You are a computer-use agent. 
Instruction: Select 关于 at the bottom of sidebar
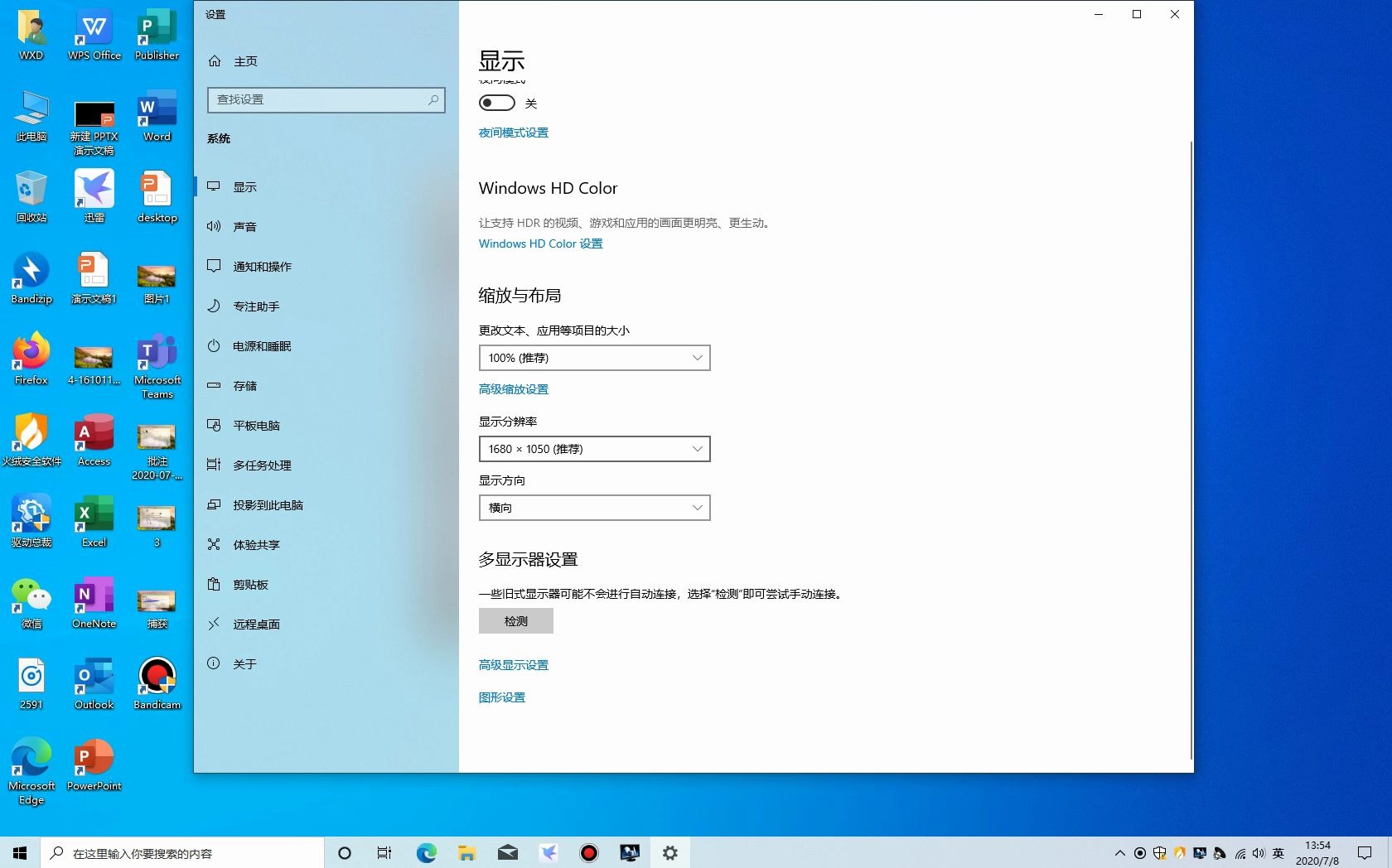coord(244,663)
